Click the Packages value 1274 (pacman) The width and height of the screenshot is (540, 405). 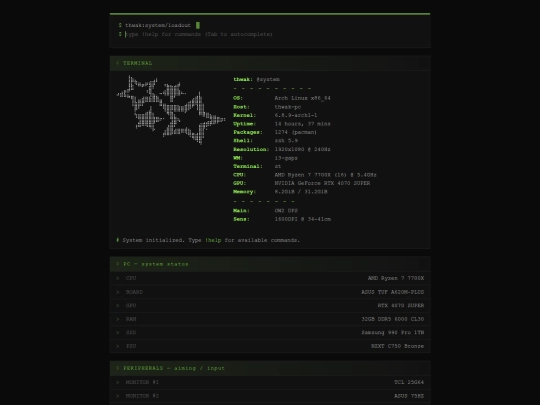point(295,132)
